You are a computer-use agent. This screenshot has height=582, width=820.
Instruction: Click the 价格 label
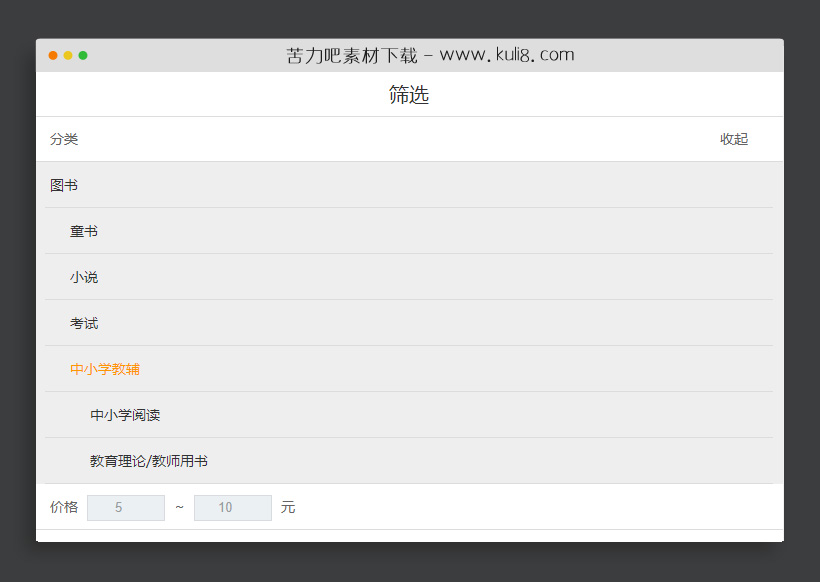[x=64, y=507]
